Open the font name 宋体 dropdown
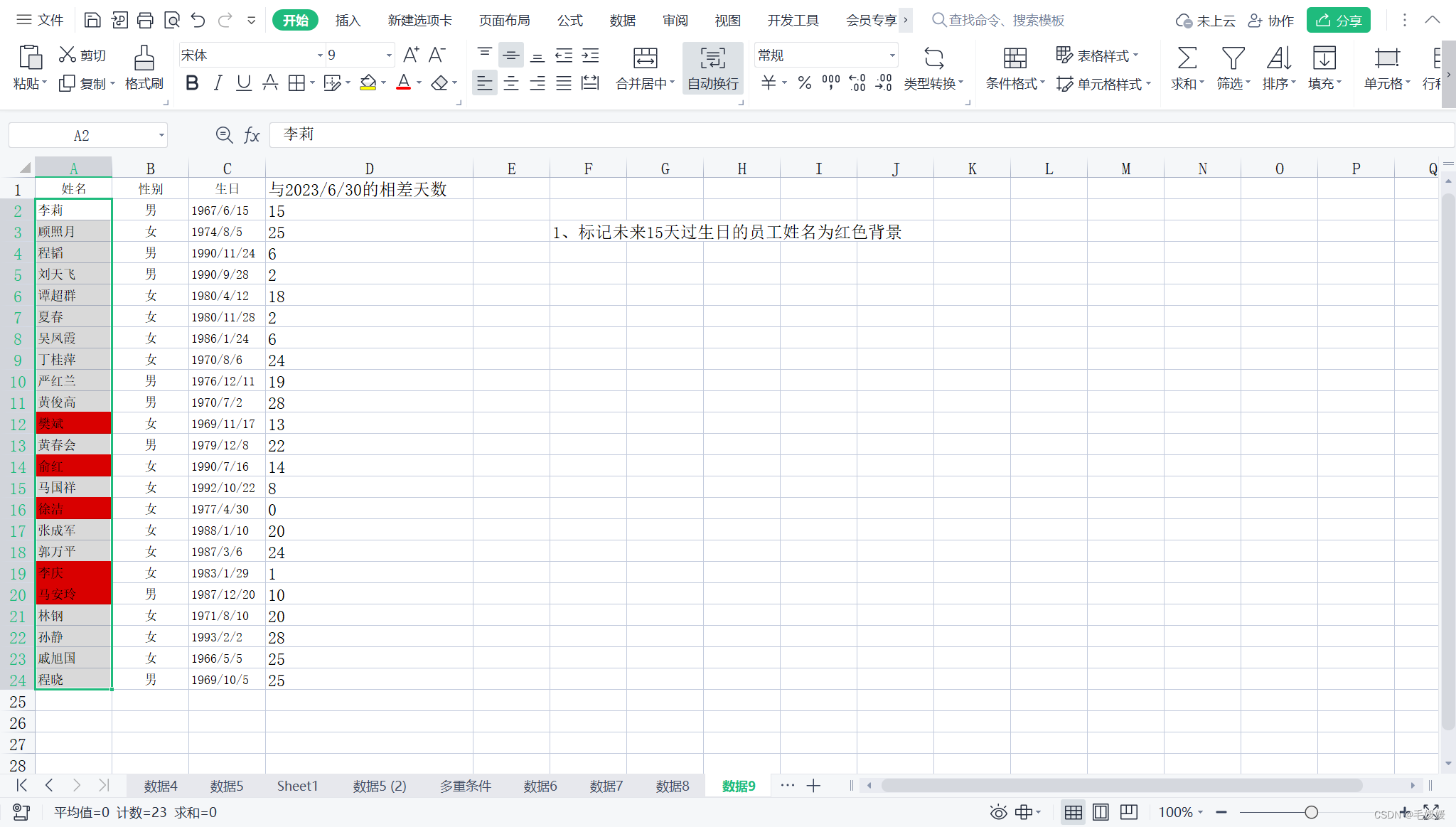The height and width of the screenshot is (827, 1456). 320,55
